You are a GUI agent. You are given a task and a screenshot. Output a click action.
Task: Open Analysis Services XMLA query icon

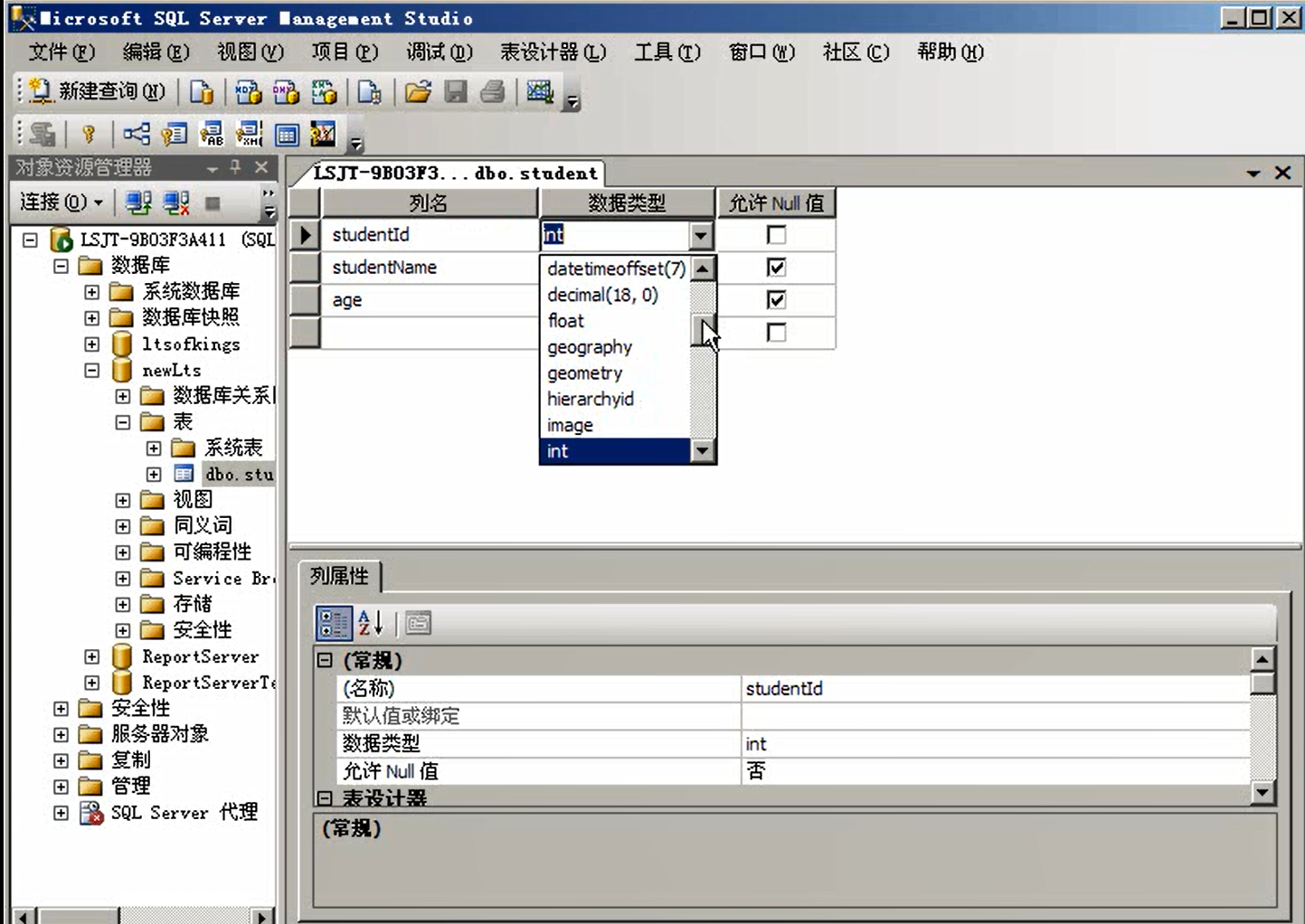pyautogui.click(x=324, y=91)
